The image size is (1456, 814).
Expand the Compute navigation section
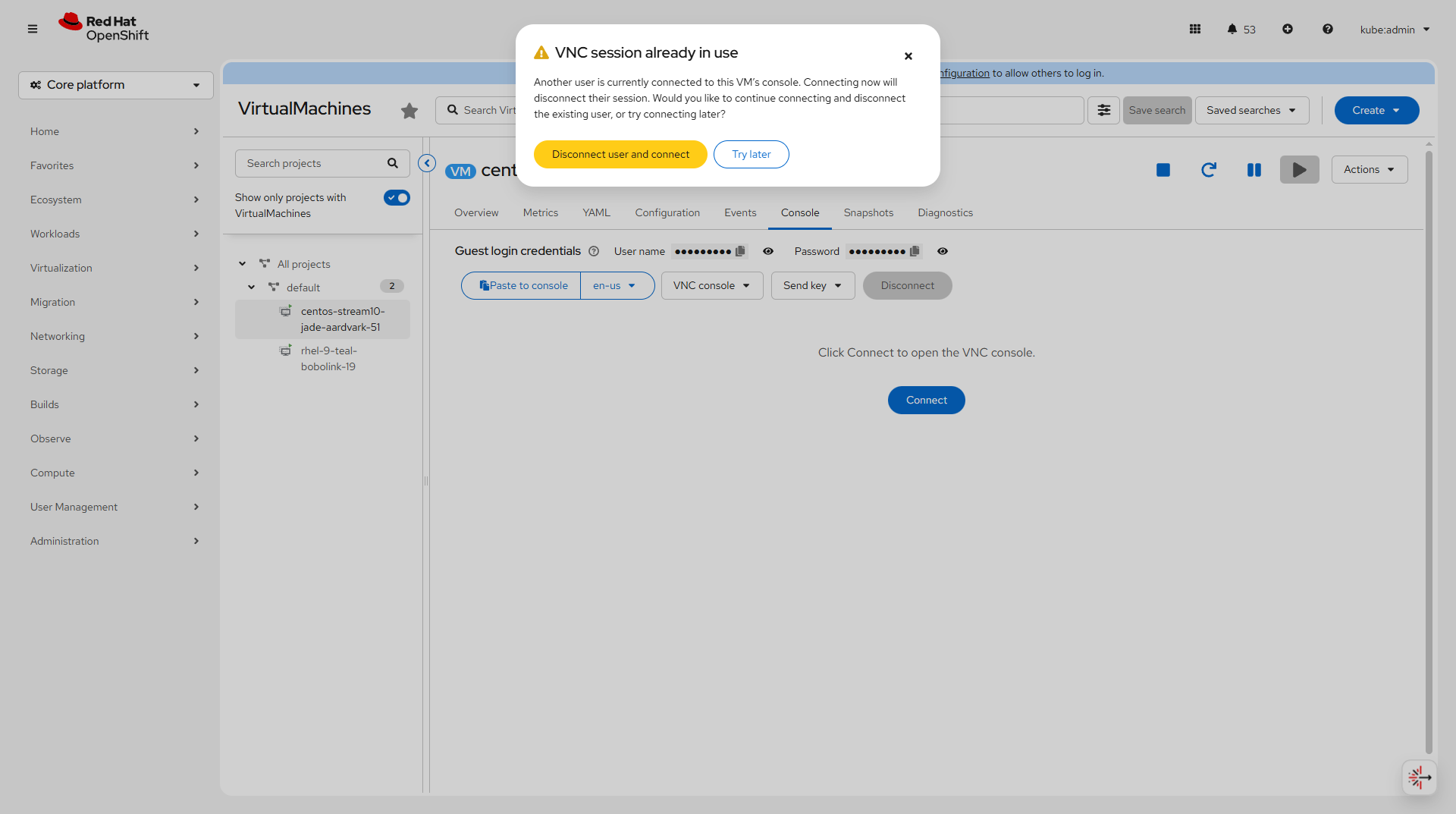click(115, 473)
